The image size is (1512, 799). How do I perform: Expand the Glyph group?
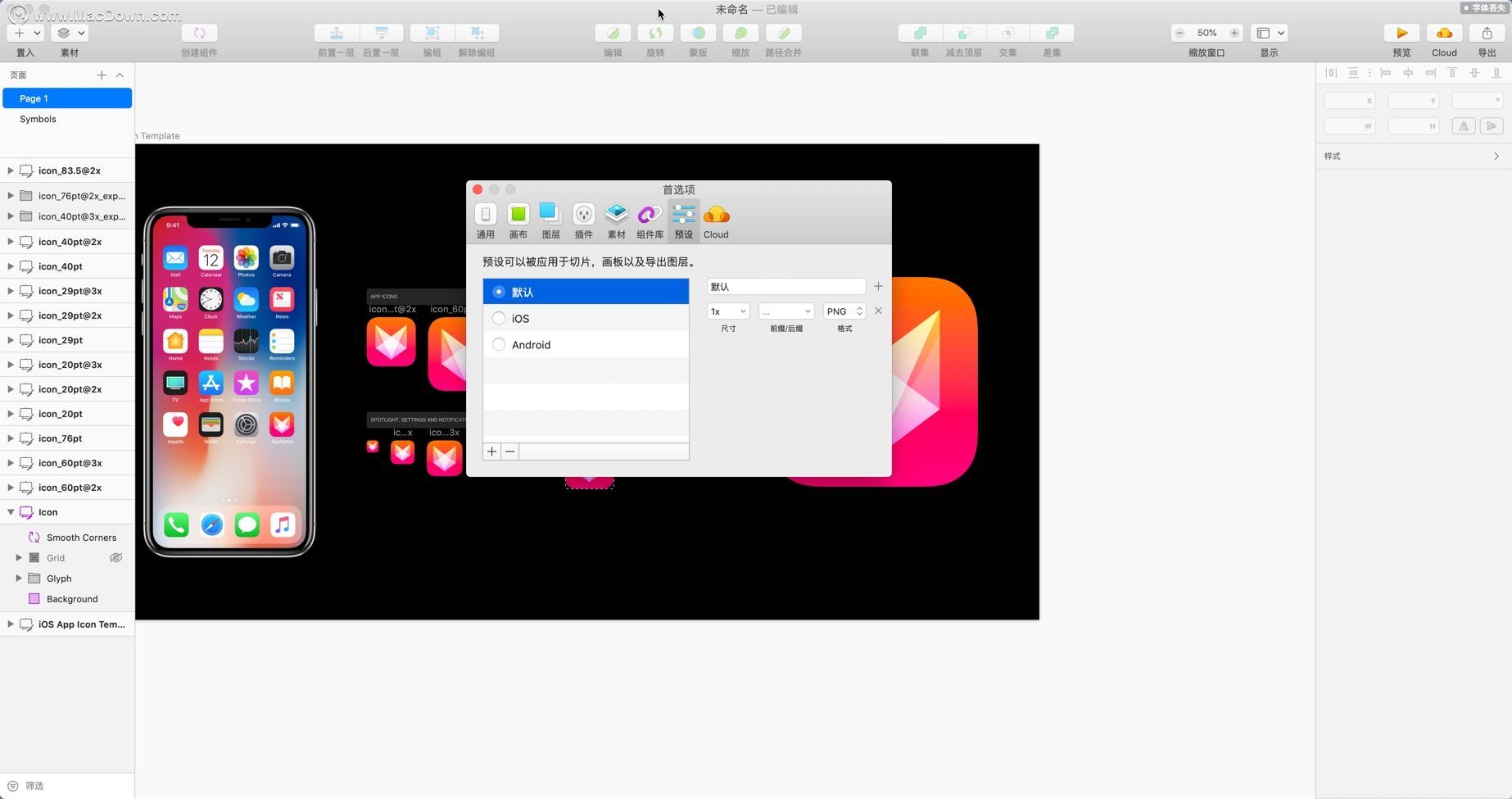(x=19, y=579)
